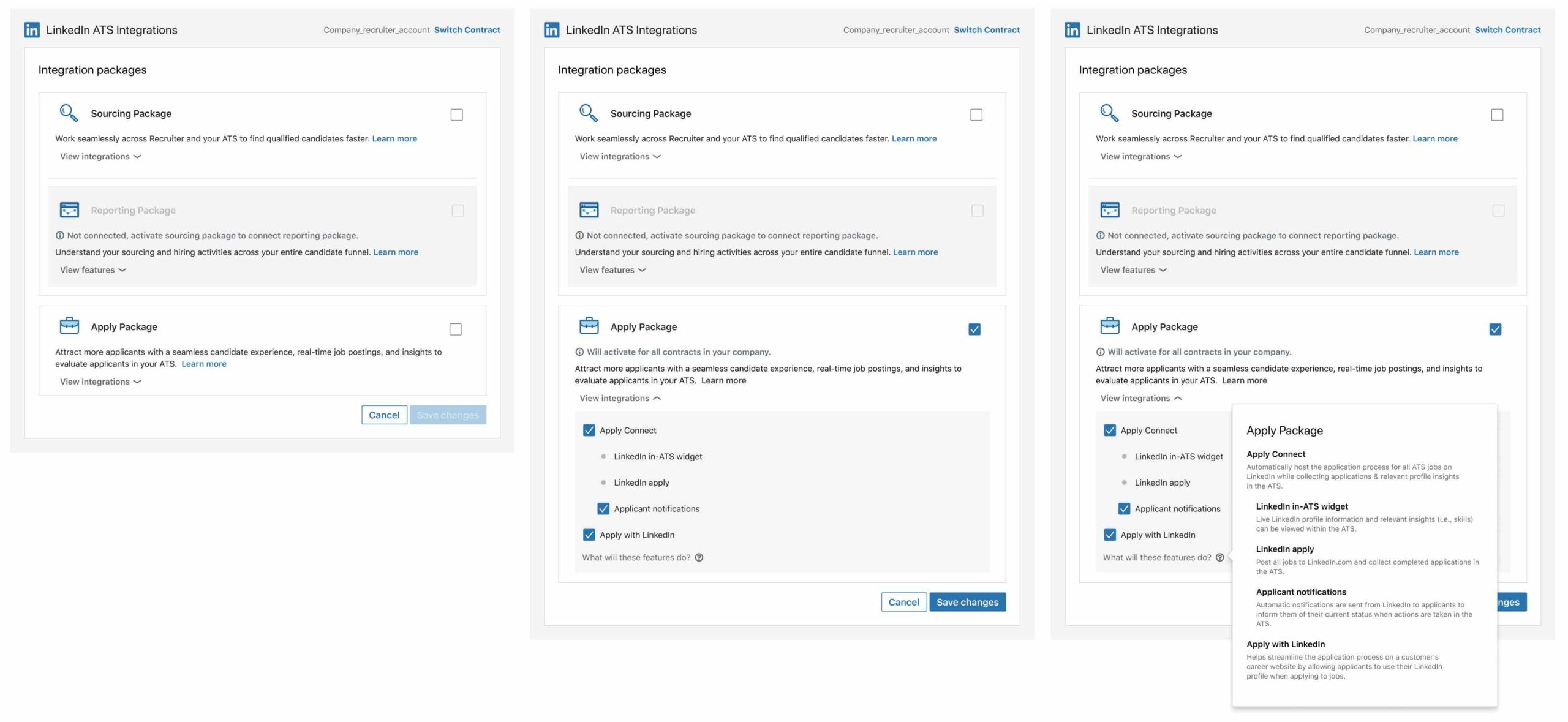Click Apply Package briefcase icon in right panel
1568x722 pixels.
(1110, 326)
